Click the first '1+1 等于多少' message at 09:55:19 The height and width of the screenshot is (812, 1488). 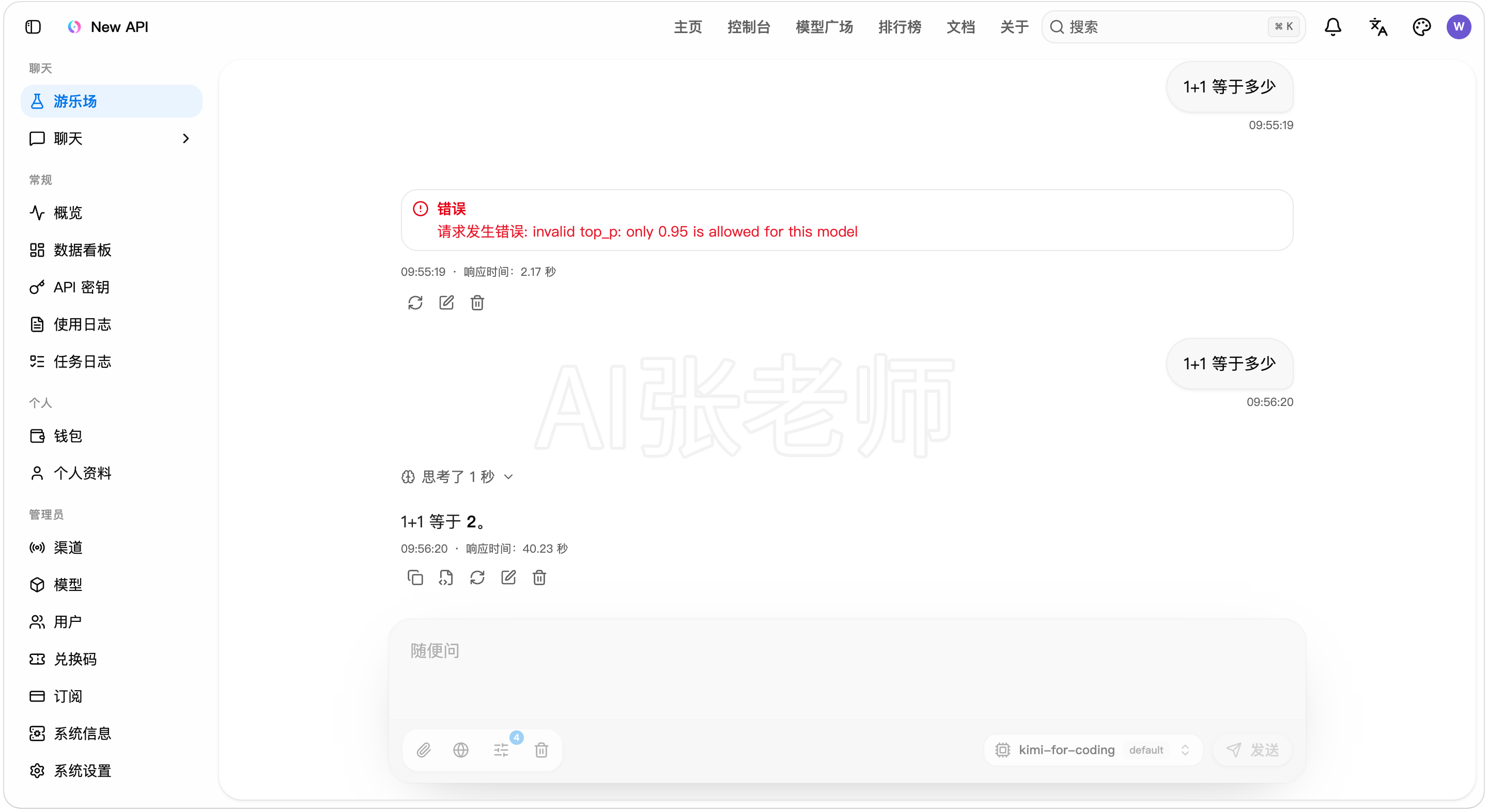1229,87
